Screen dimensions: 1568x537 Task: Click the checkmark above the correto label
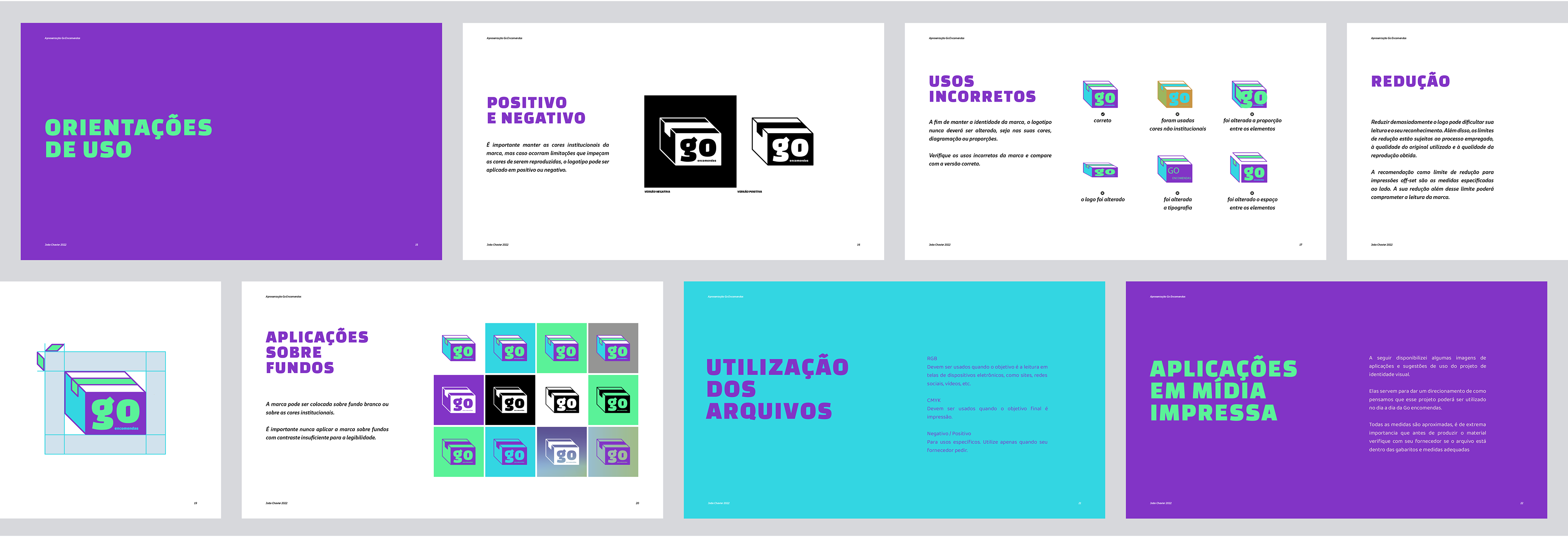coord(1102,114)
